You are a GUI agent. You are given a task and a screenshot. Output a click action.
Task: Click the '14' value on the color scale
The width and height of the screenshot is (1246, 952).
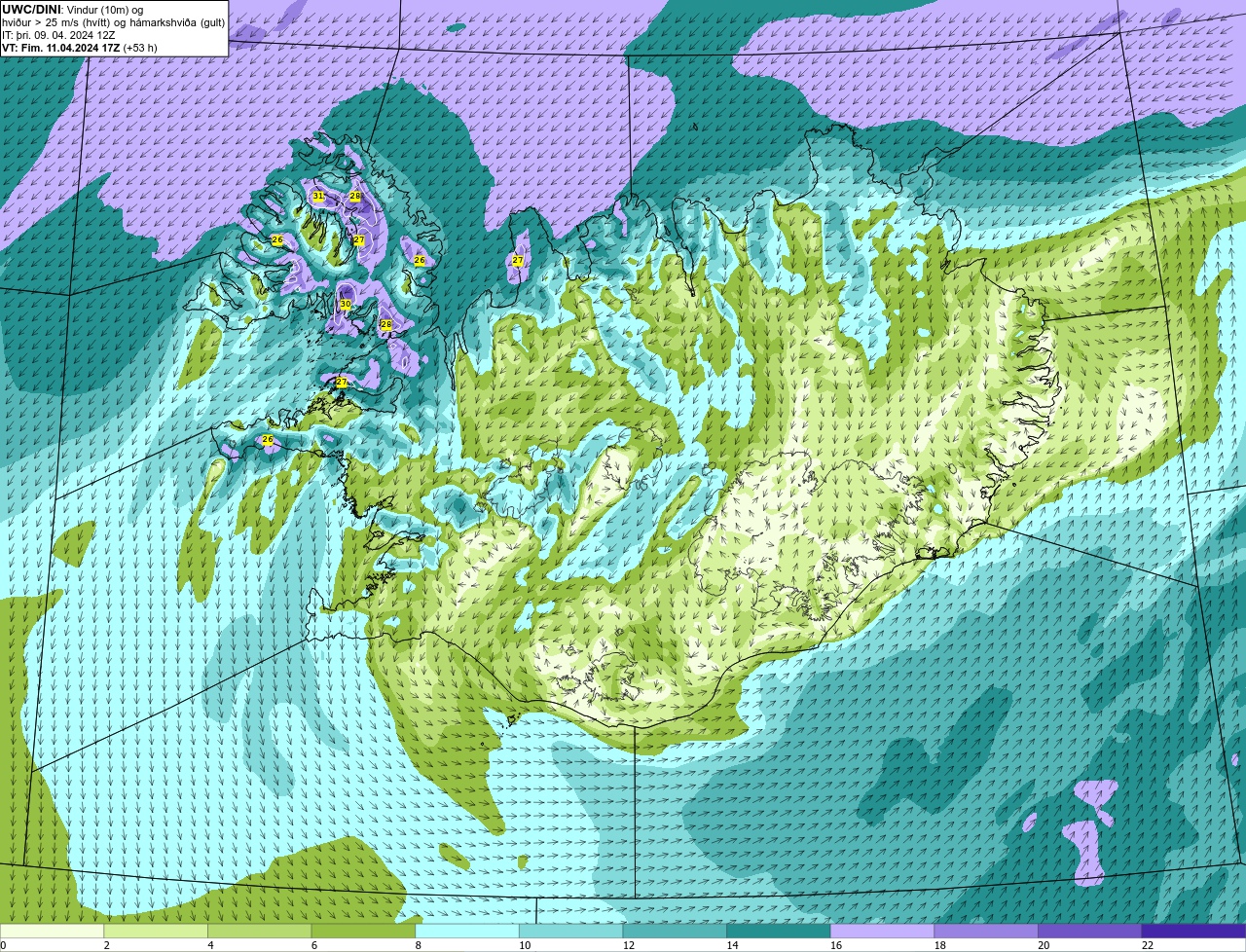pyautogui.click(x=732, y=945)
